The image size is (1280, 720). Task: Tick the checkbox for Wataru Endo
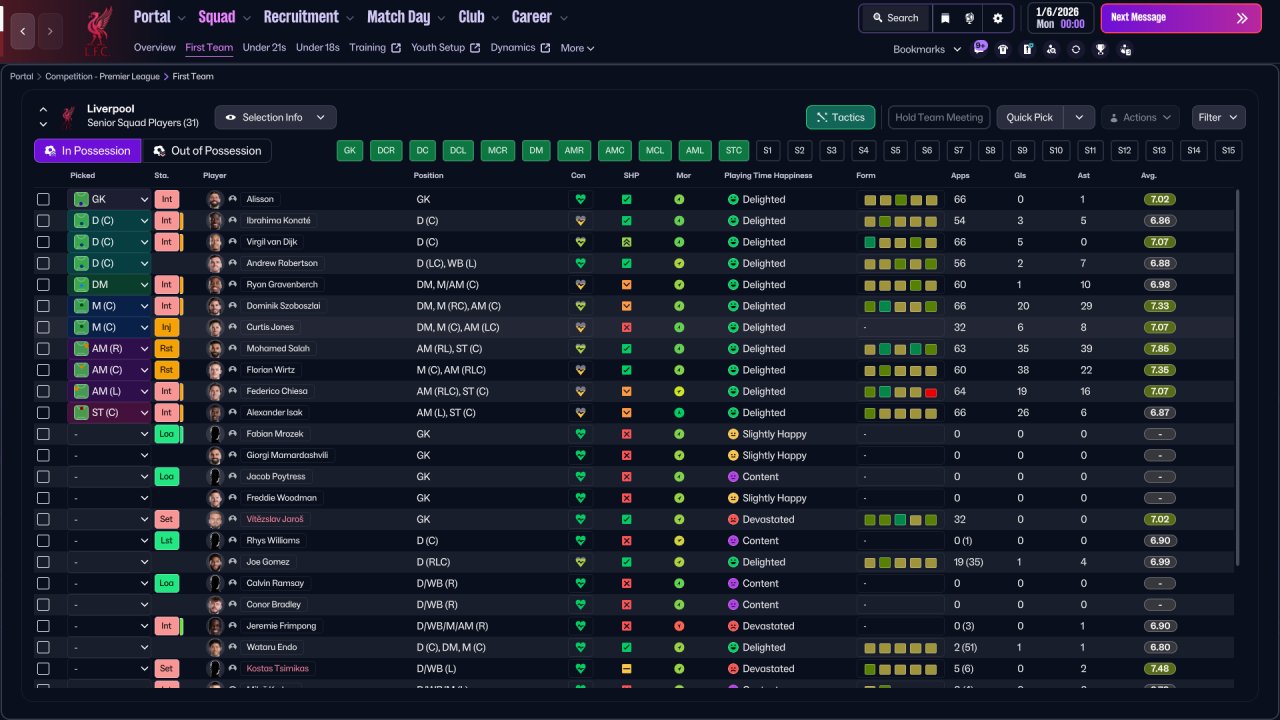[x=43, y=647]
